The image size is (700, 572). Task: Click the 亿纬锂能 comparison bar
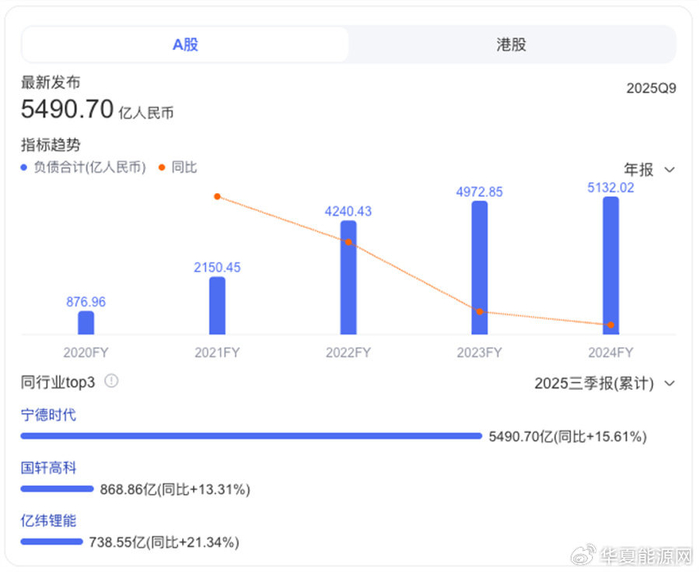52,542
